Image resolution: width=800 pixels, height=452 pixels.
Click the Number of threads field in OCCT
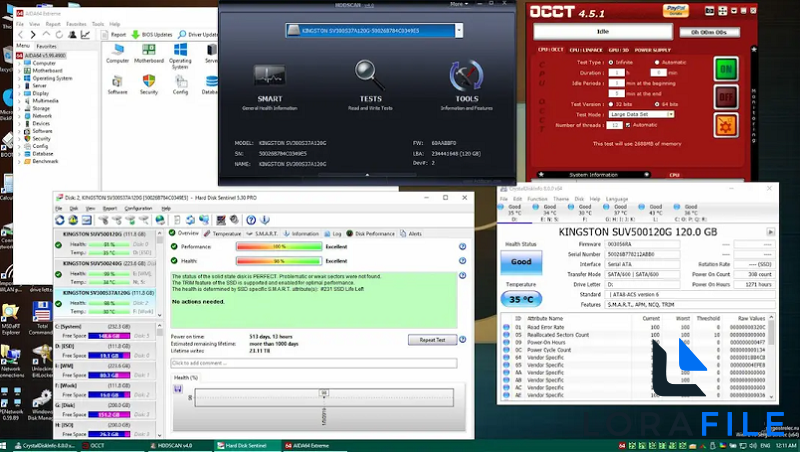(615, 125)
